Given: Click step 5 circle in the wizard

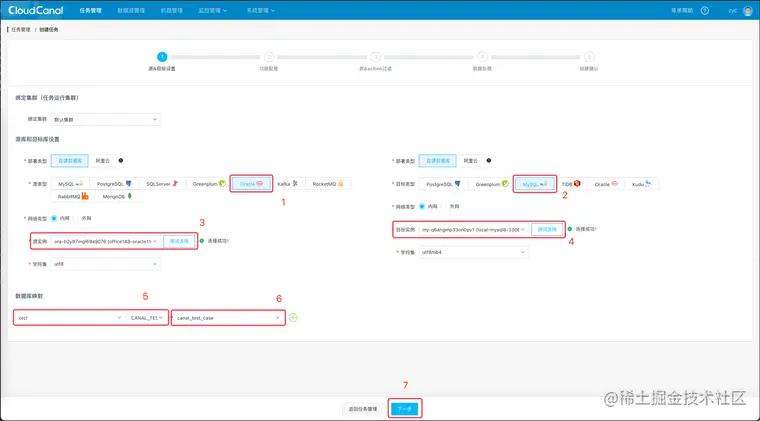Looking at the screenshot, I should 589,57.
